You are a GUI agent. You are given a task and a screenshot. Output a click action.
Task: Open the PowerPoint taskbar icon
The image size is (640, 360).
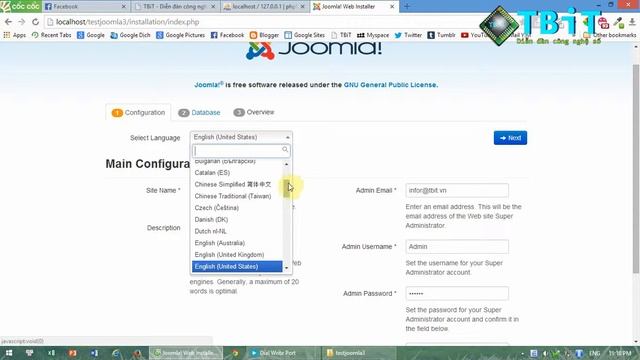[x=73, y=353]
